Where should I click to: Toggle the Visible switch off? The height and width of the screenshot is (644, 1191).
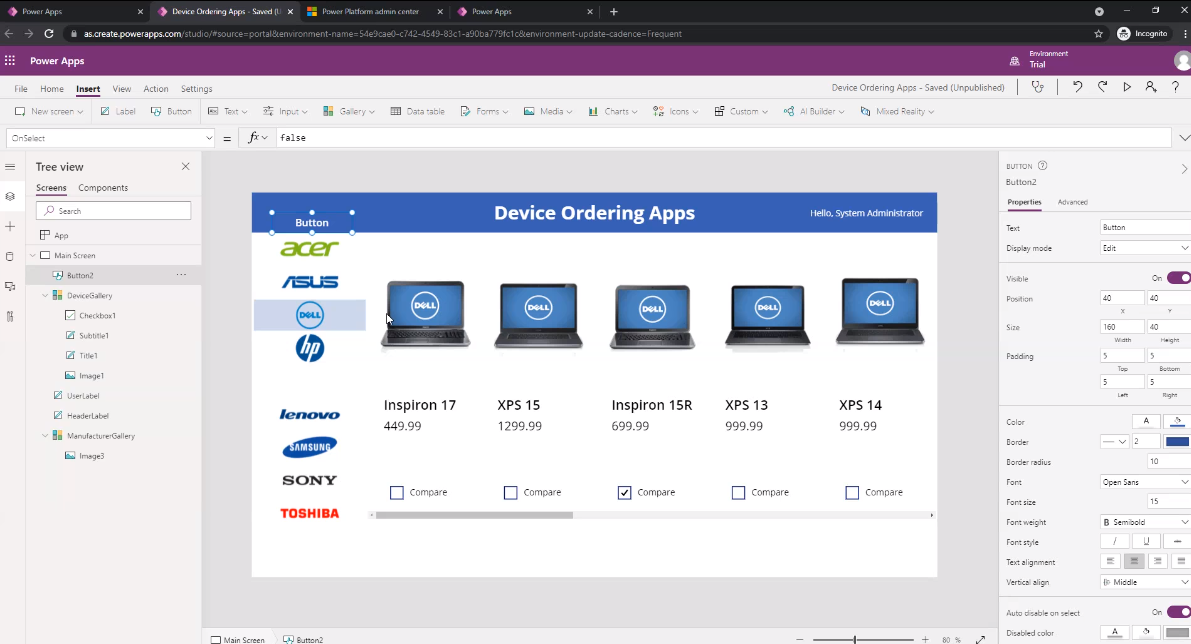(x=1179, y=278)
